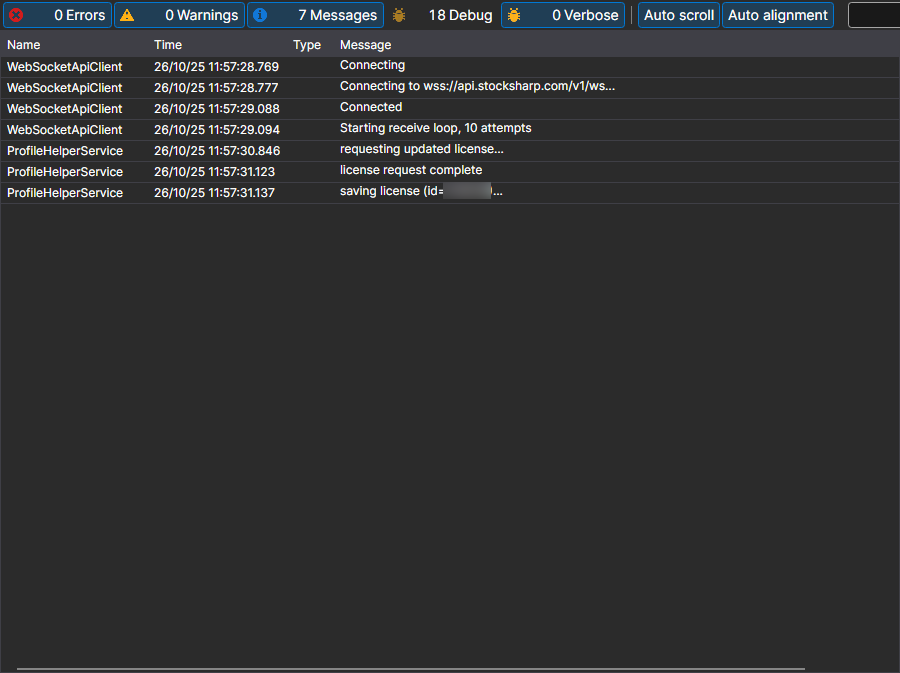Select the 'Connecting' log message

(372, 65)
